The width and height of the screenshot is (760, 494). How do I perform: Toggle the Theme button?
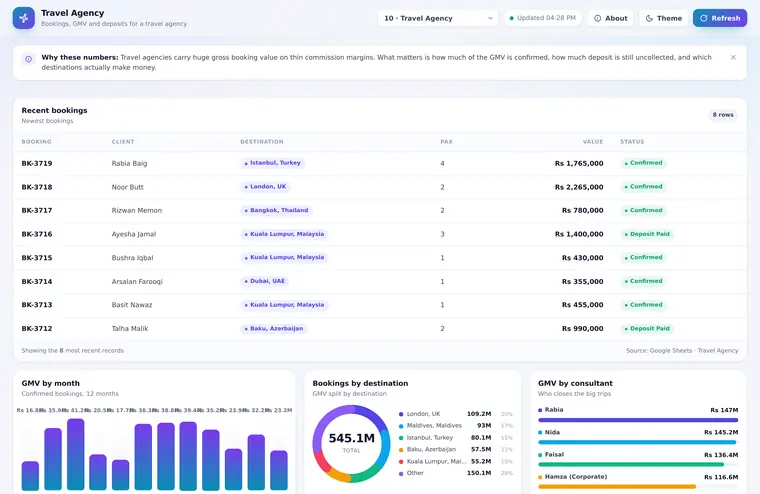(x=664, y=18)
